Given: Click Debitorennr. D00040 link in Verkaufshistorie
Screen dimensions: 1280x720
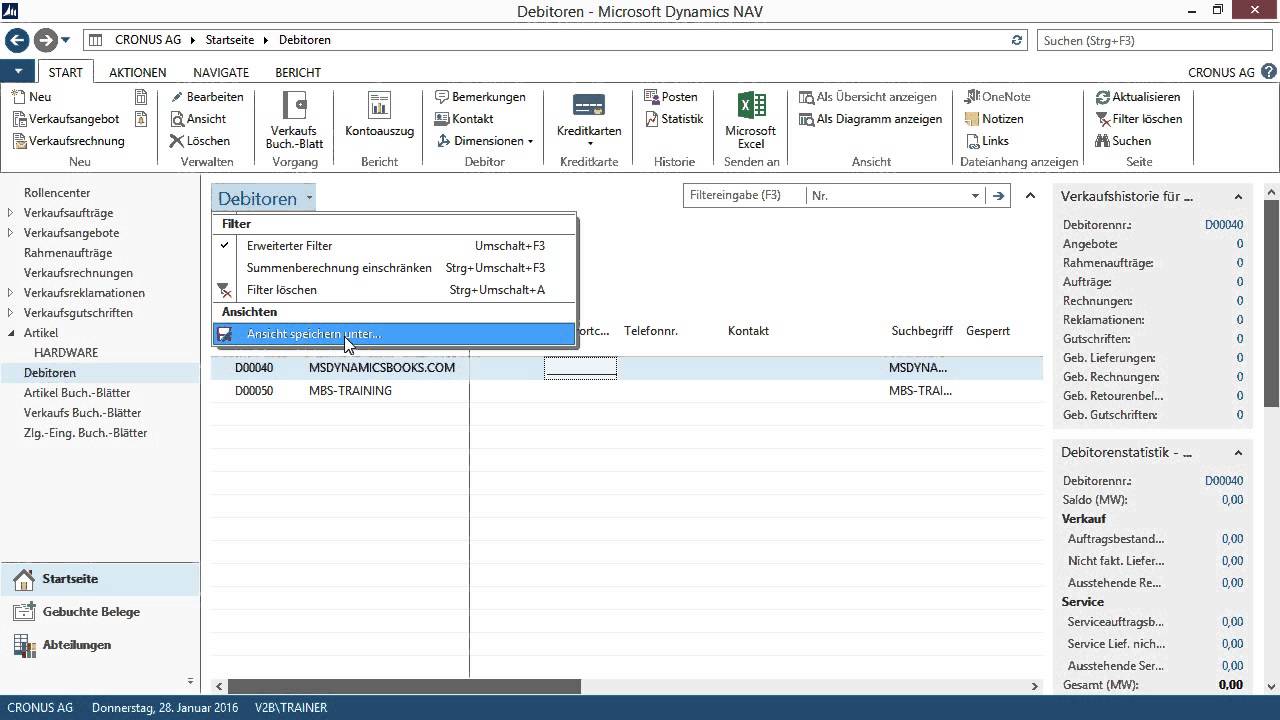Looking at the screenshot, I should (x=1224, y=225).
